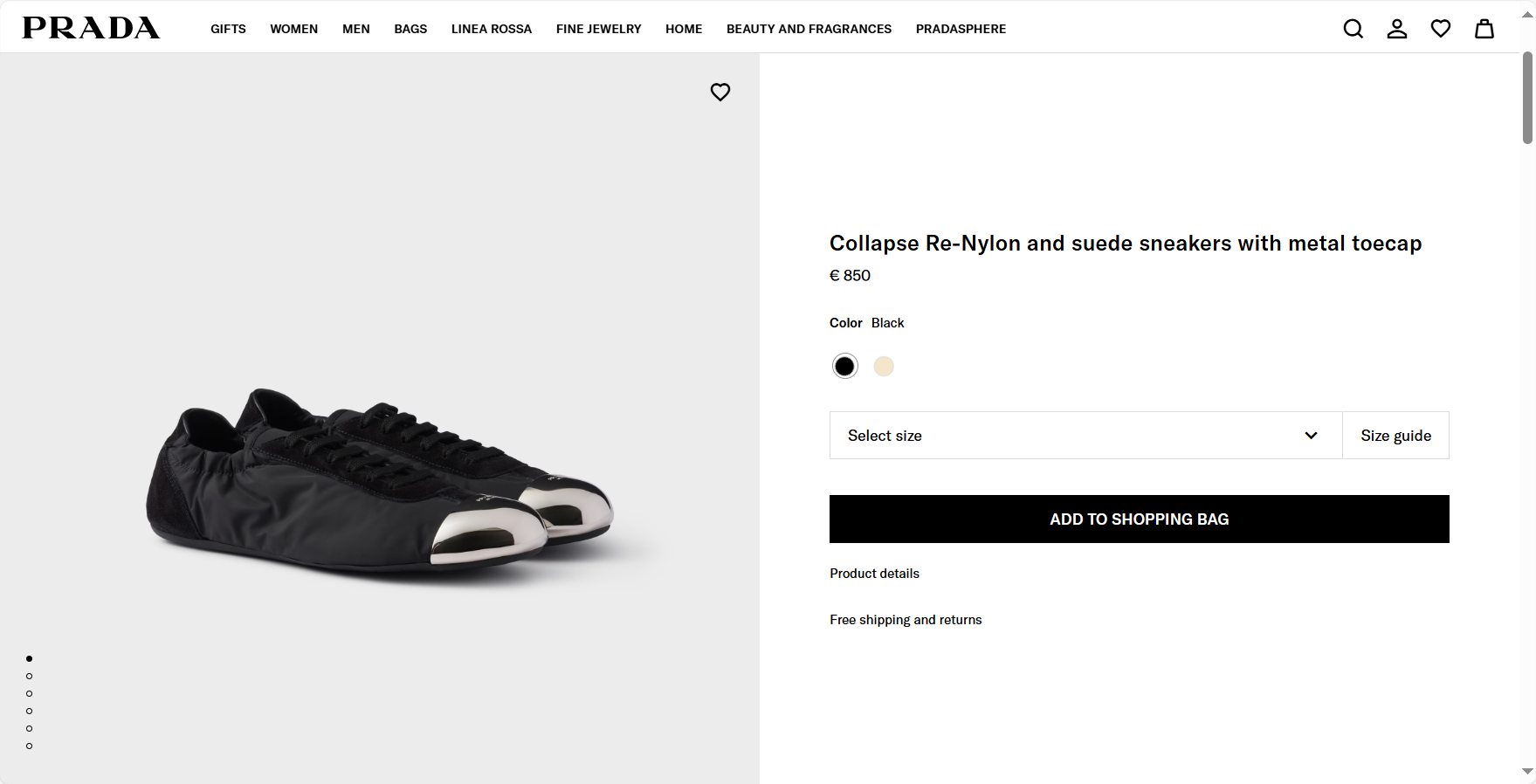1536x784 pixels.
Task: Open the Size guide link
Action: click(x=1395, y=436)
